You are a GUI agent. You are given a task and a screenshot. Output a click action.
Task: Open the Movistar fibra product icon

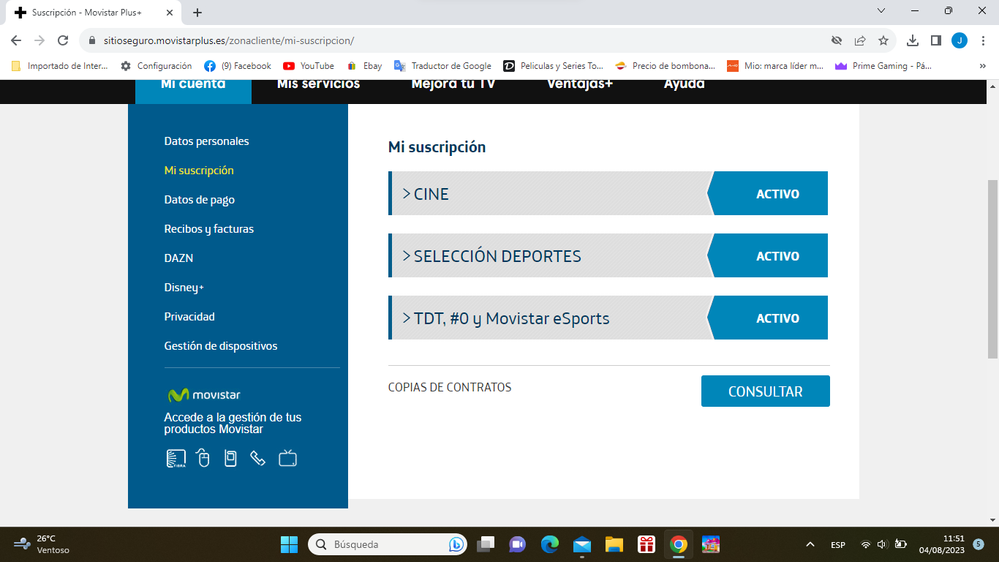tap(176, 458)
